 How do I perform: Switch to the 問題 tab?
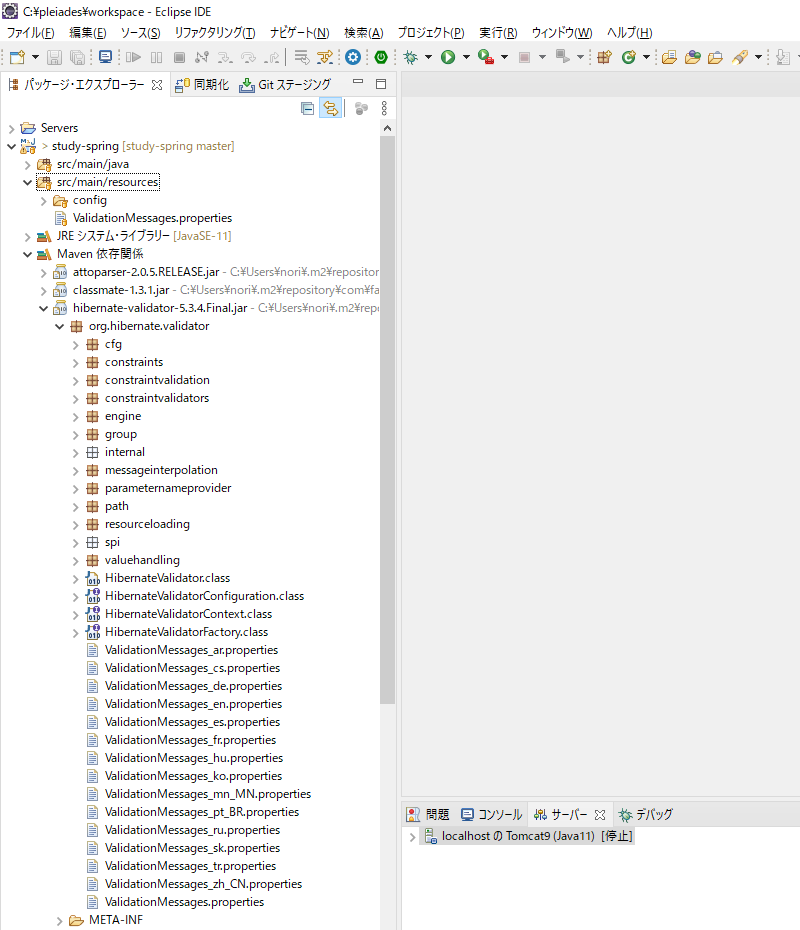coord(428,815)
